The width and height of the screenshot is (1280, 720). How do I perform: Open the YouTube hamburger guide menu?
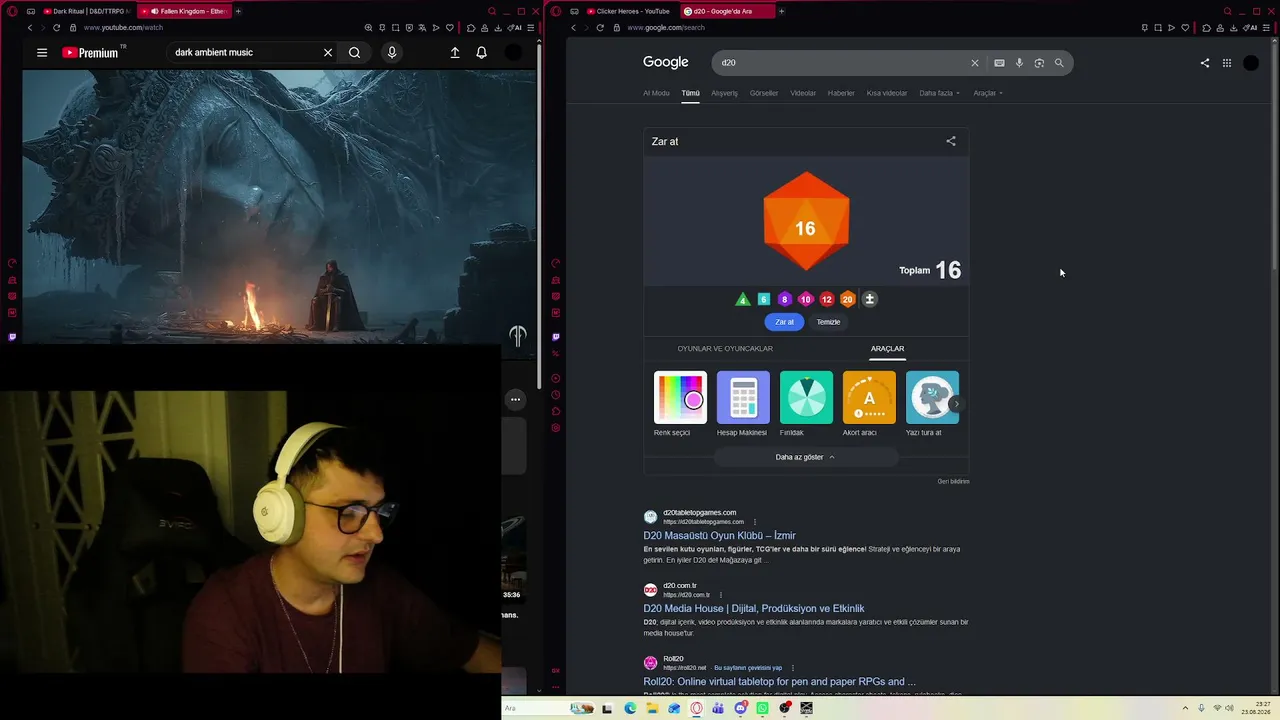click(42, 52)
